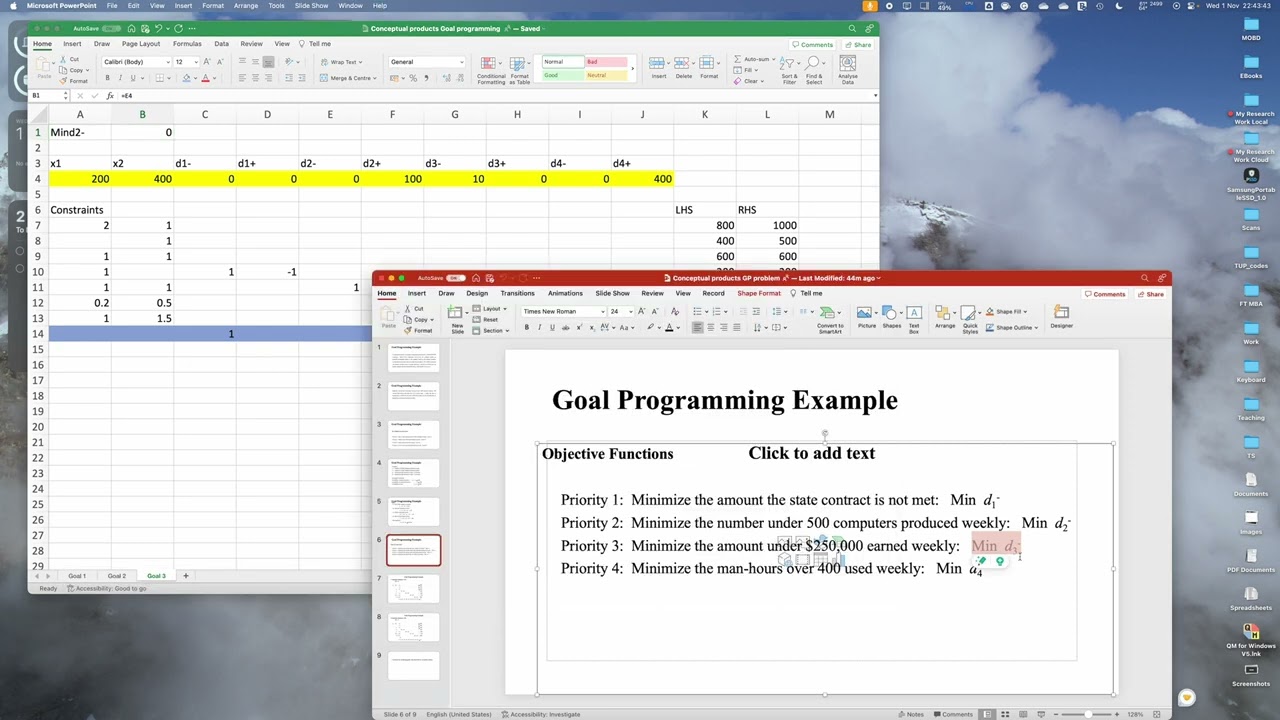
Task: Click Sort & Filter in Excel
Action: [x=790, y=70]
